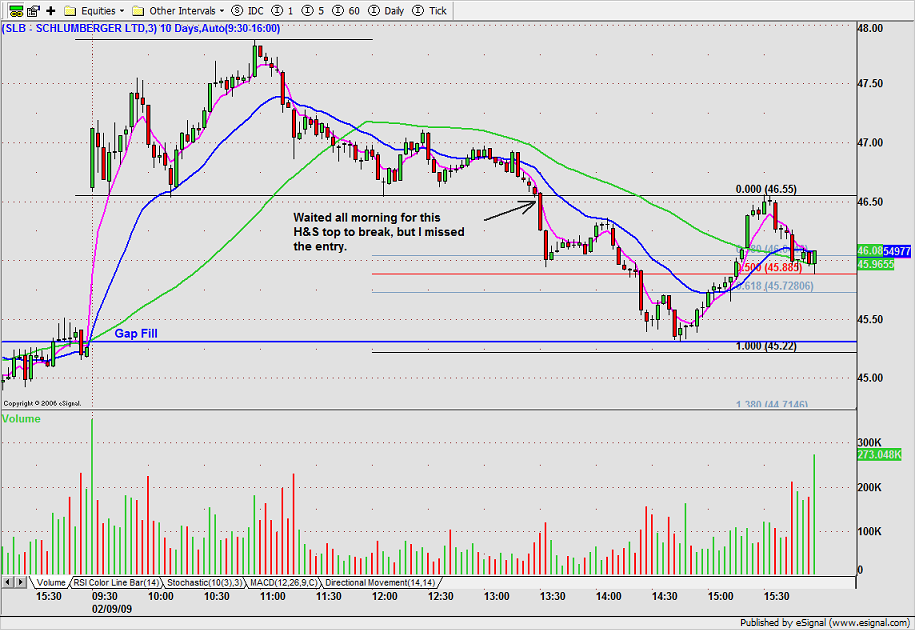Screen dimensions: 915x630
Task: Click the Gap Fill label
Action: coord(135,333)
